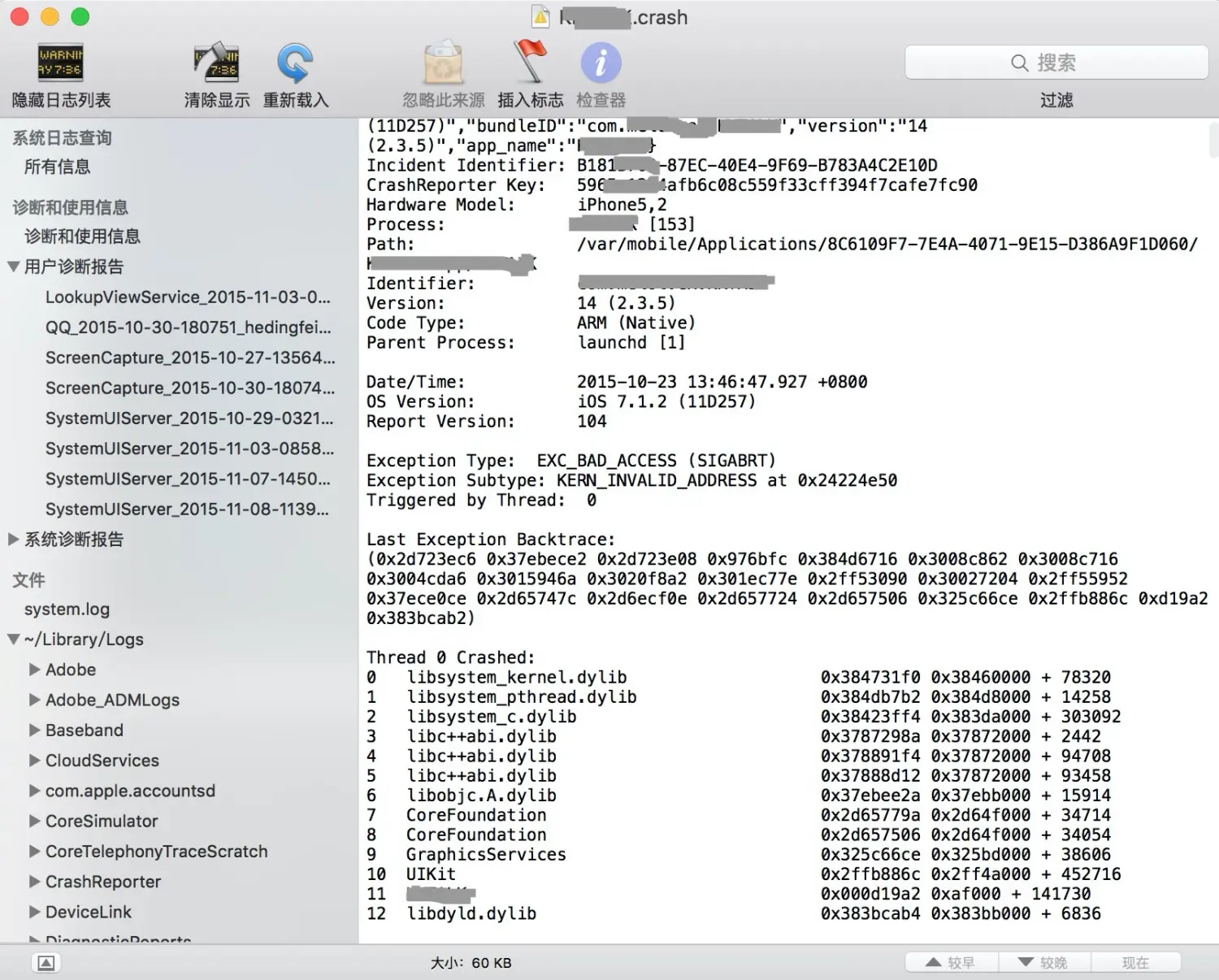The height and width of the screenshot is (980, 1219).
Task: Click the Clear Display icon (清除显示)
Action: point(216,63)
